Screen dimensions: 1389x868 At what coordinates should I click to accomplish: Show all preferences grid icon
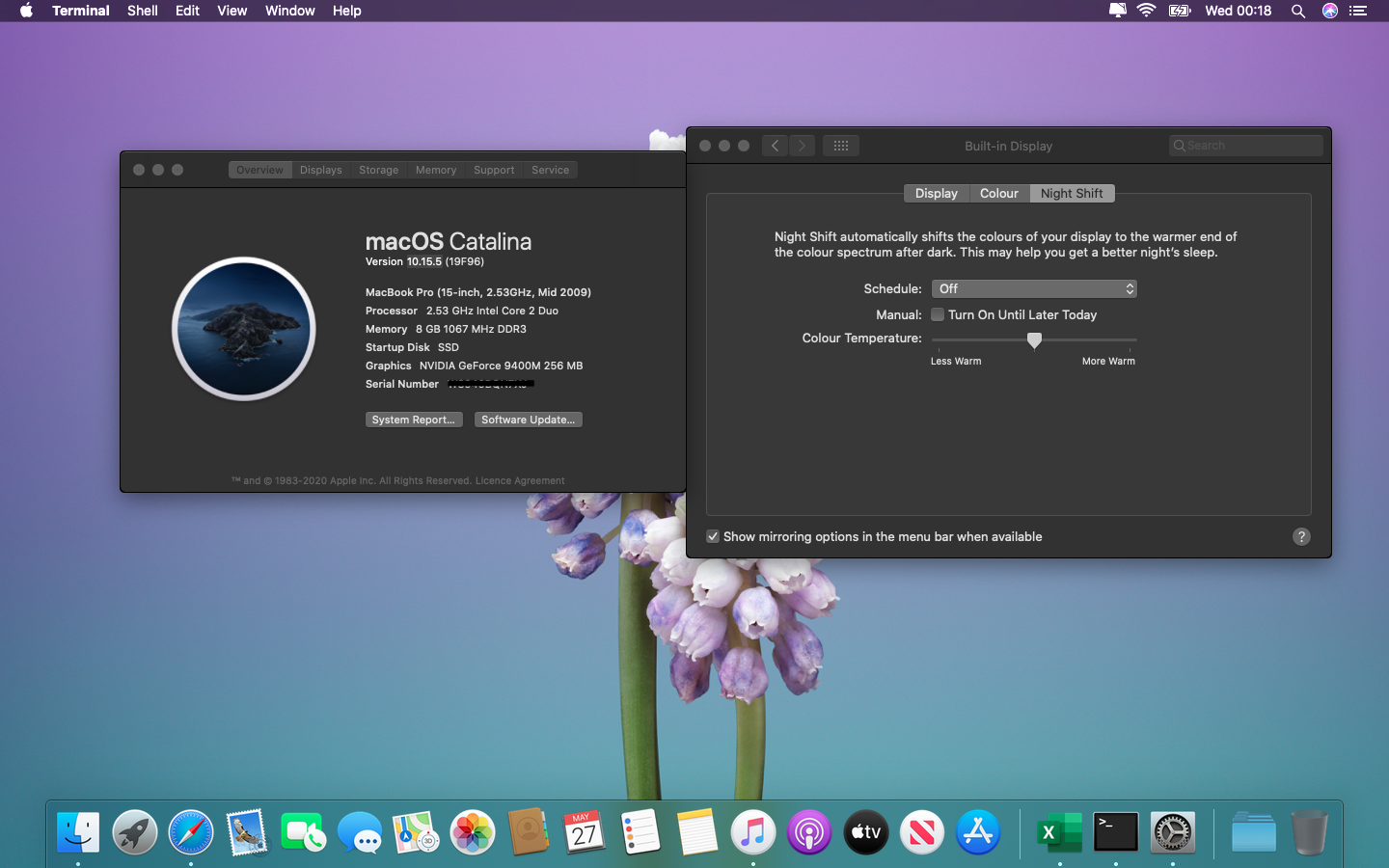841,146
